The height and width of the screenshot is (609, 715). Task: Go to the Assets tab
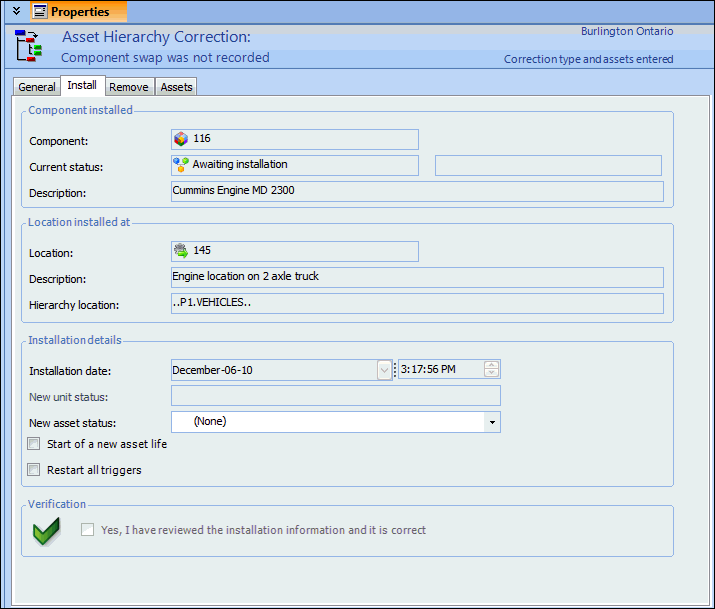(x=177, y=87)
